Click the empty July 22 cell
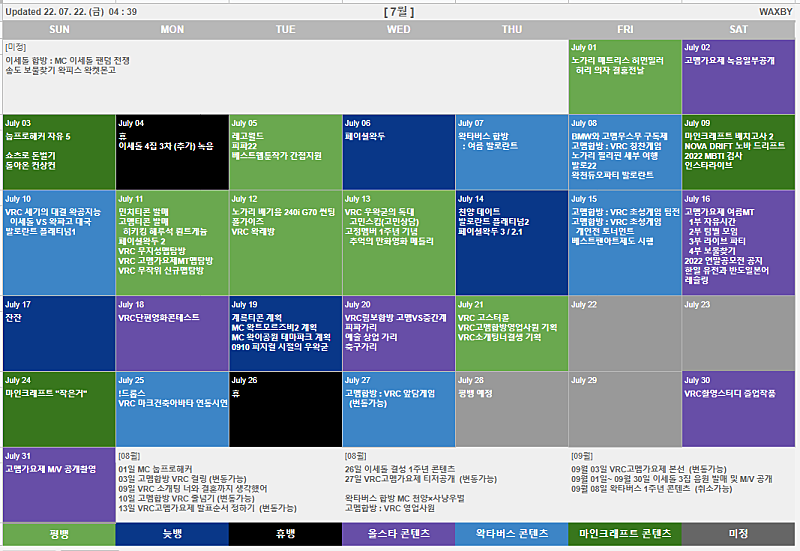Viewport: 800px width, 551px height. [x=625, y=333]
